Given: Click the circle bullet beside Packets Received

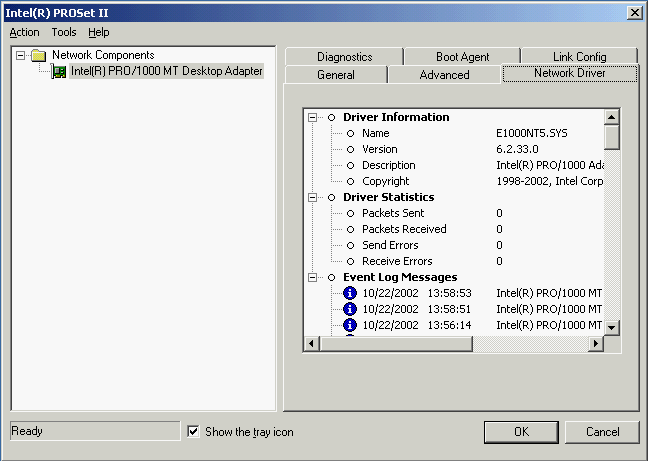Looking at the screenshot, I should click(x=350, y=229).
